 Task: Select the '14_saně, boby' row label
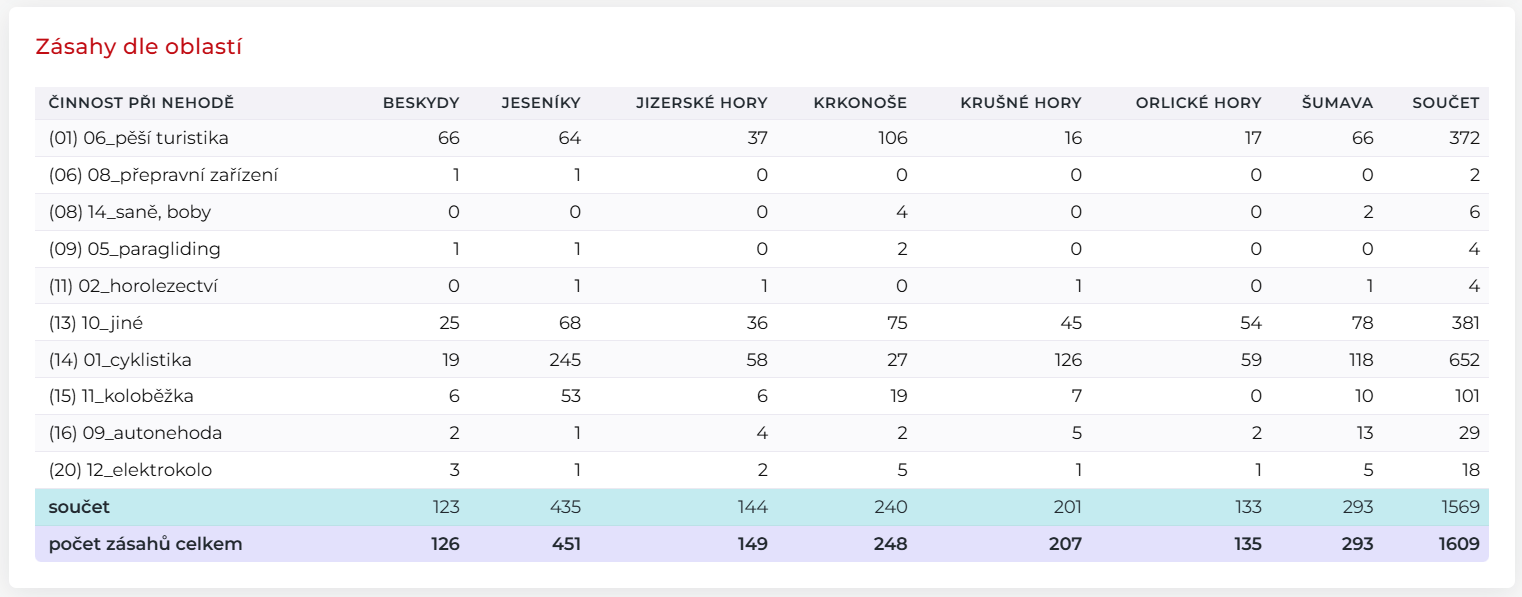tap(129, 212)
